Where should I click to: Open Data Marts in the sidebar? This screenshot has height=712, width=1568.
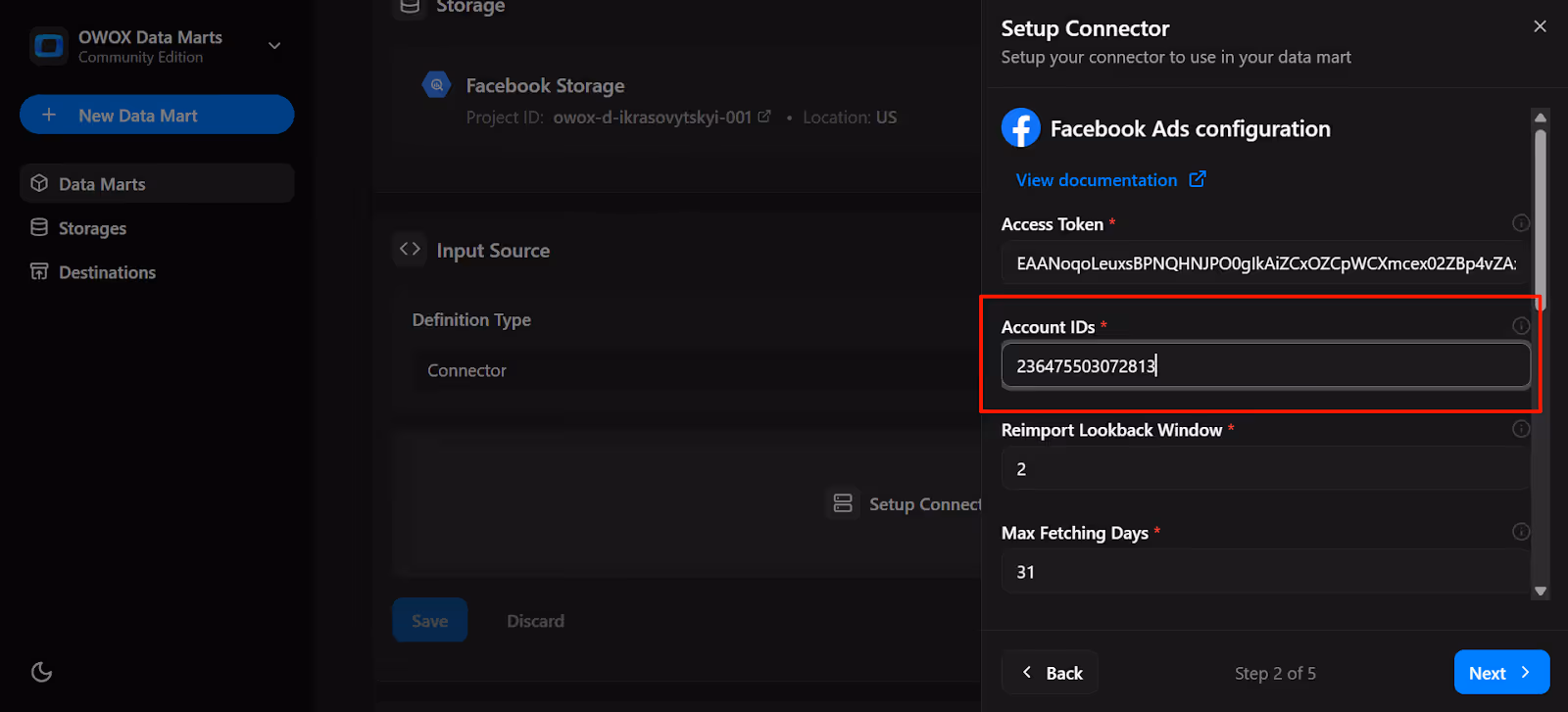click(157, 183)
